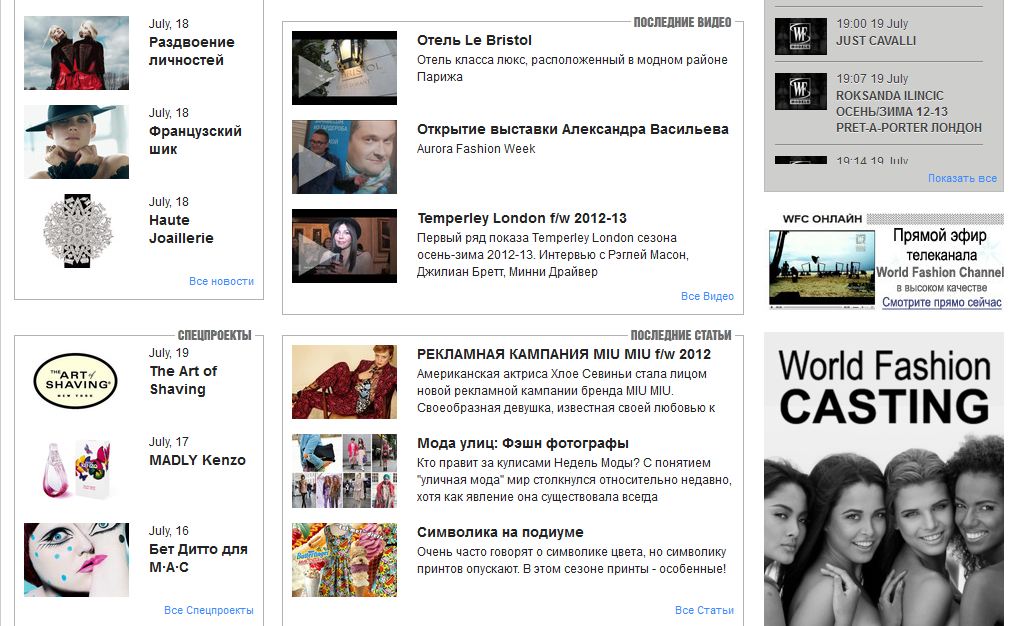
Task: Open The Art of Shaving logo
Action: (76, 381)
